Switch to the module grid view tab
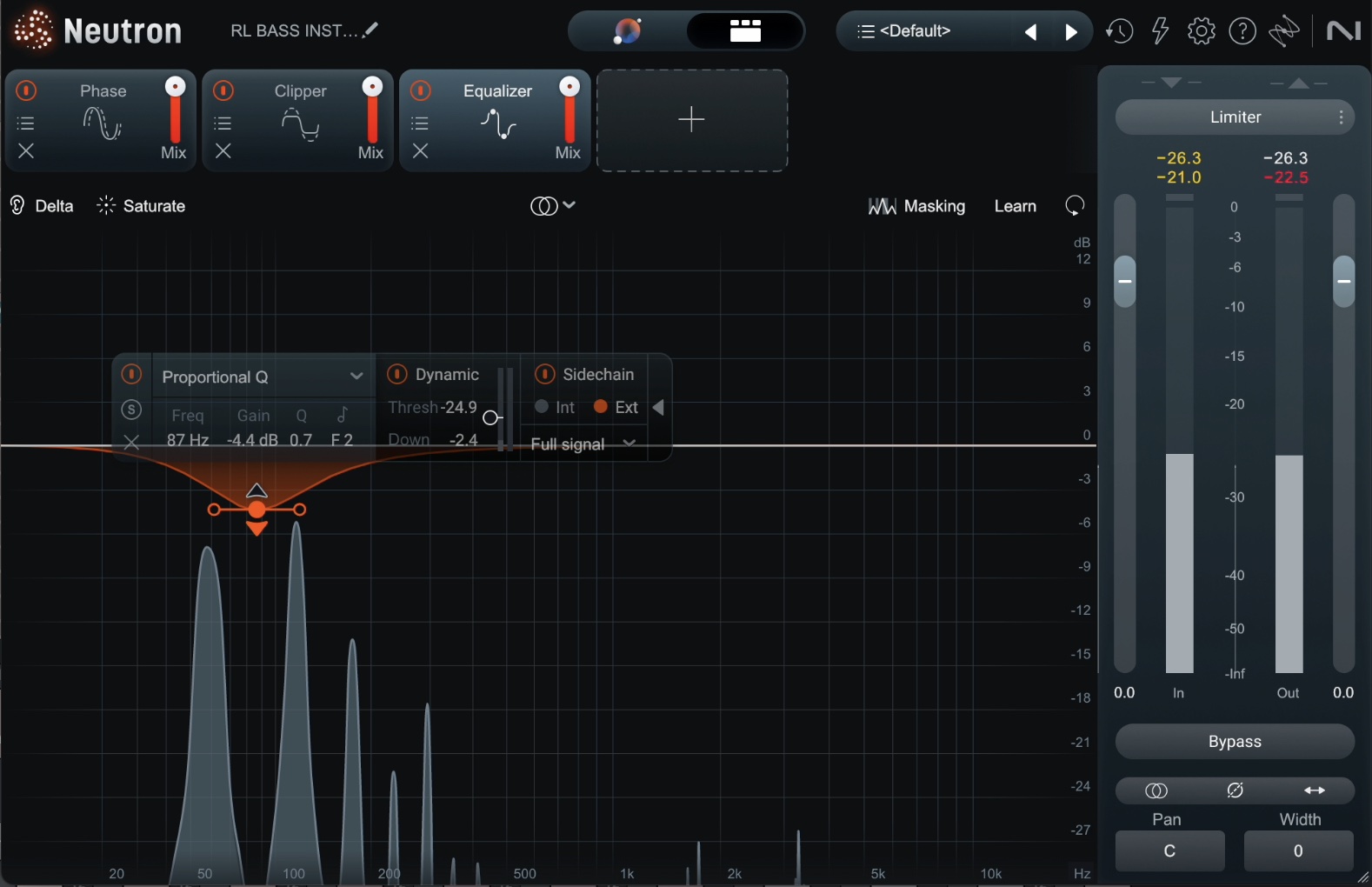The width and height of the screenshot is (1372, 887). 745,31
